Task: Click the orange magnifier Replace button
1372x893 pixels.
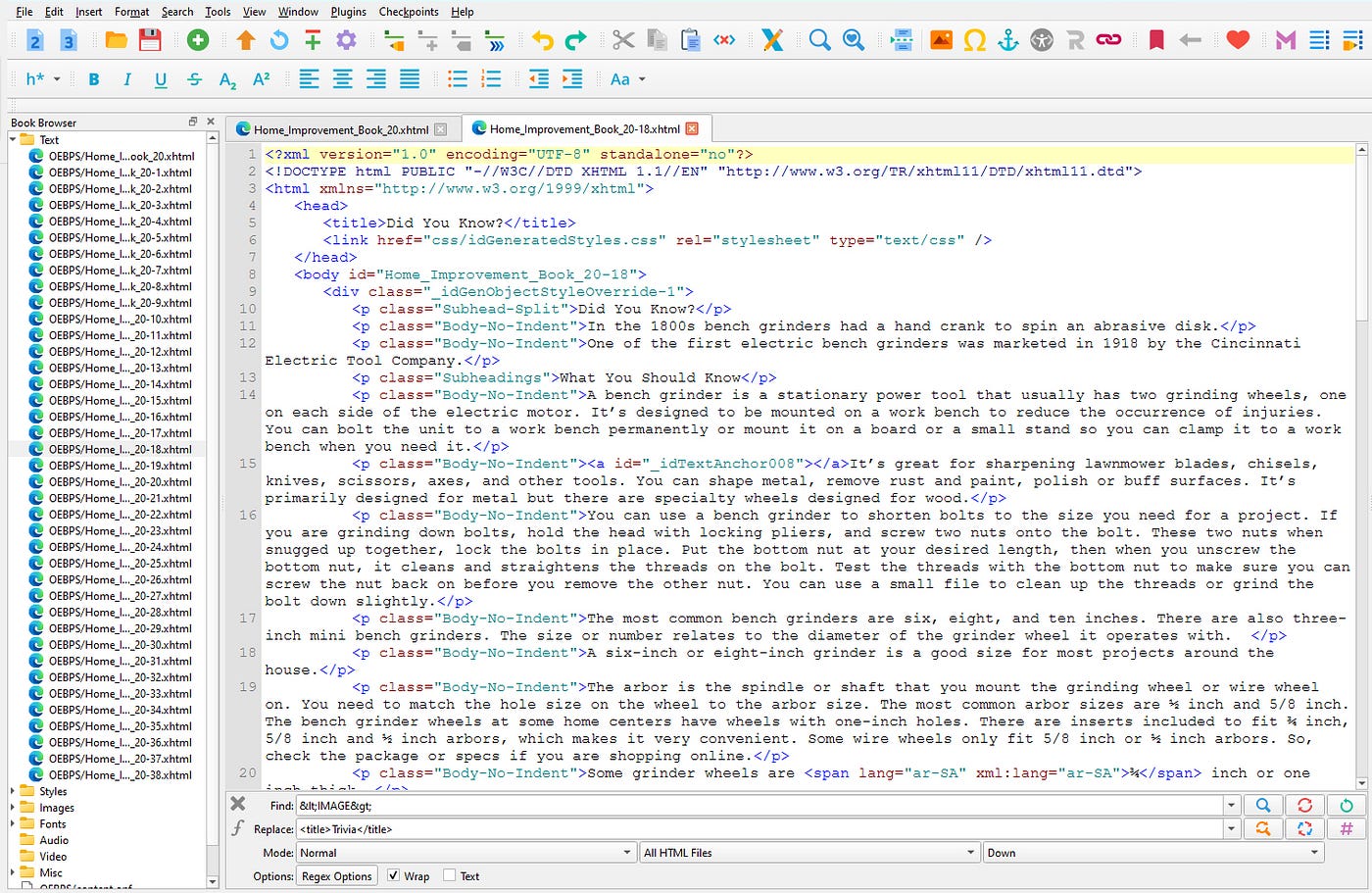Action: 1263,828
